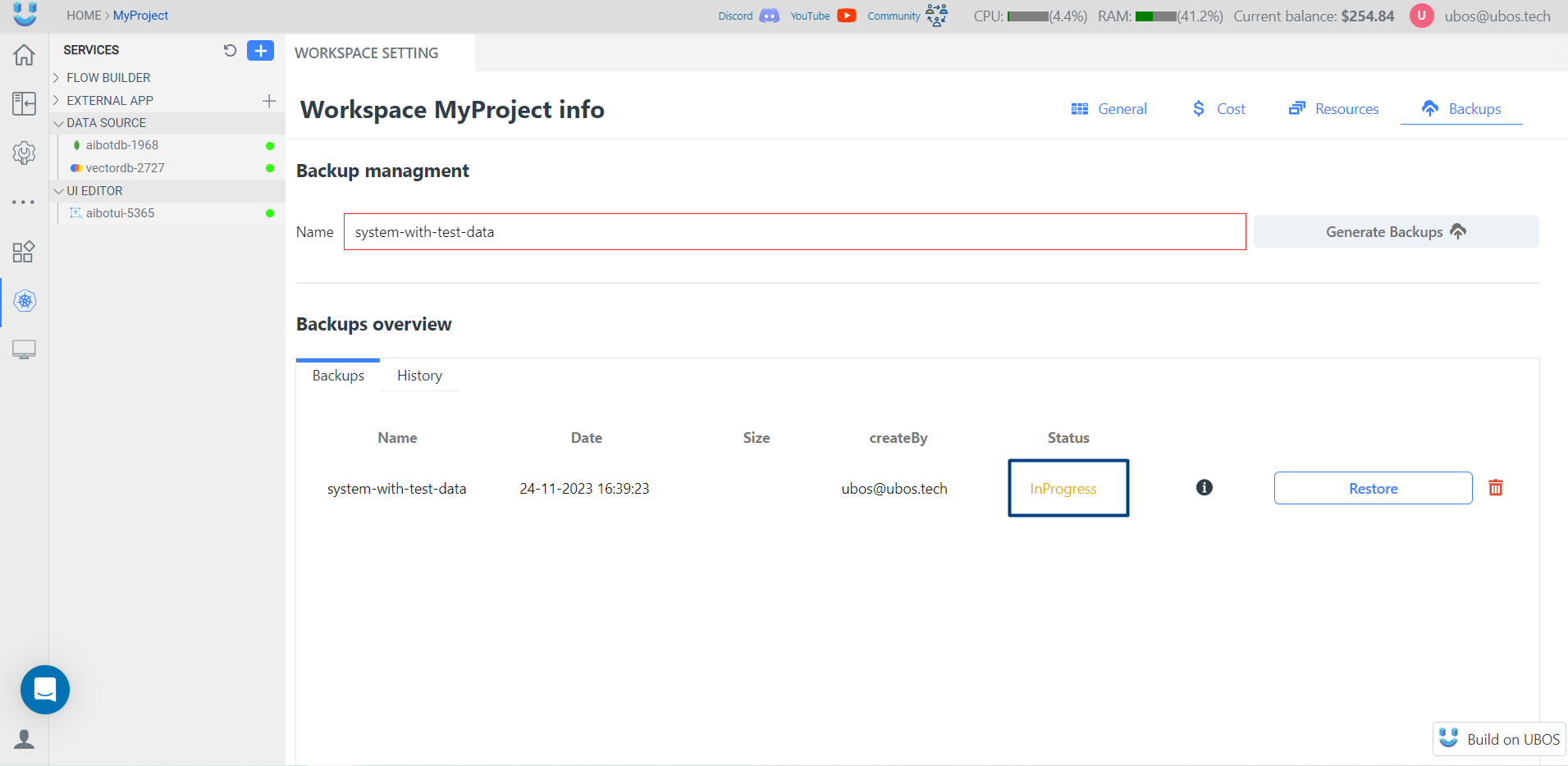Go to HOME breadcrumb
Viewport: 1568px width, 766px height.
(84, 16)
